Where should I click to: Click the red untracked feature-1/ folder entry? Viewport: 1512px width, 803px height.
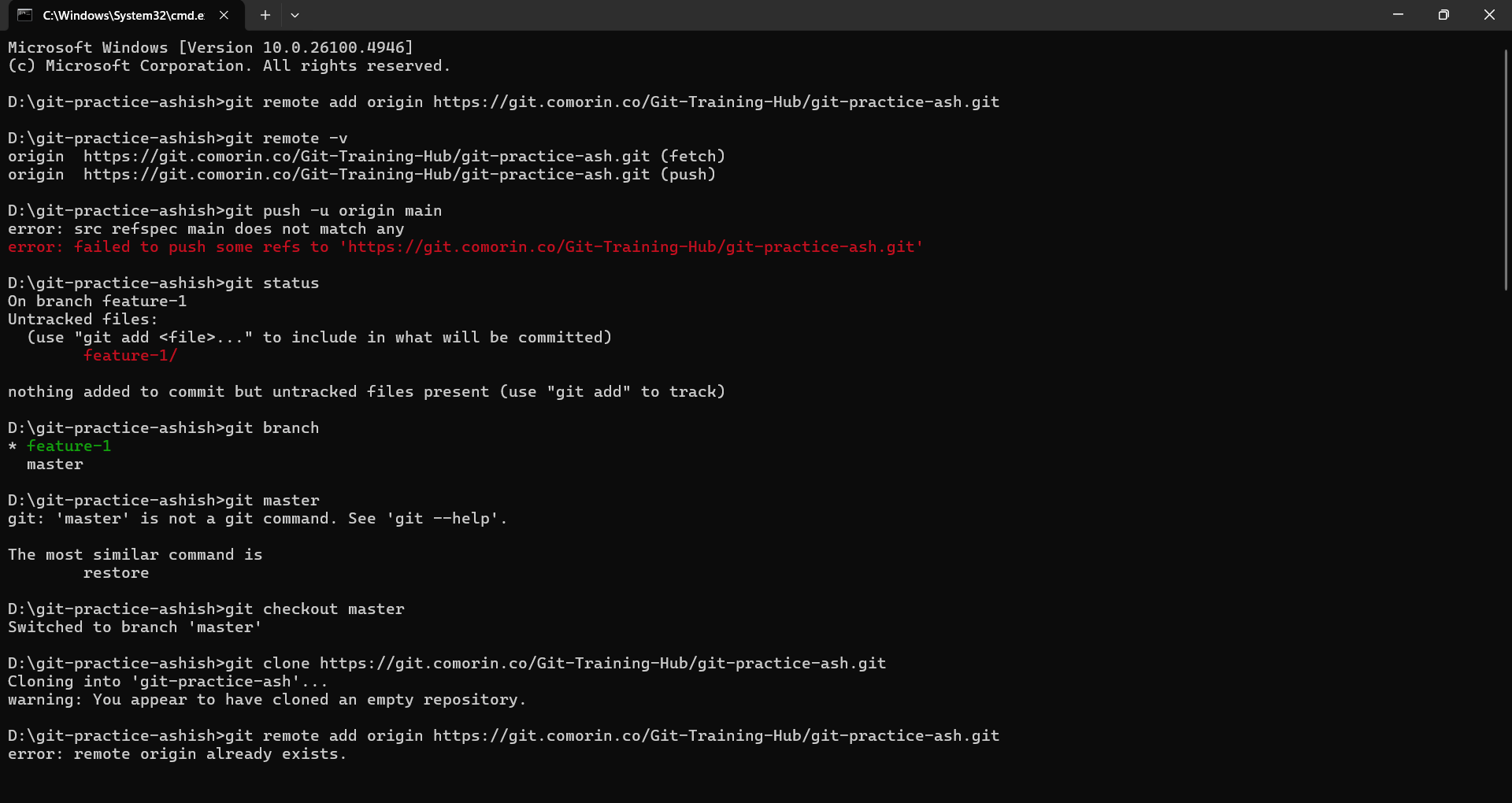(130, 356)
